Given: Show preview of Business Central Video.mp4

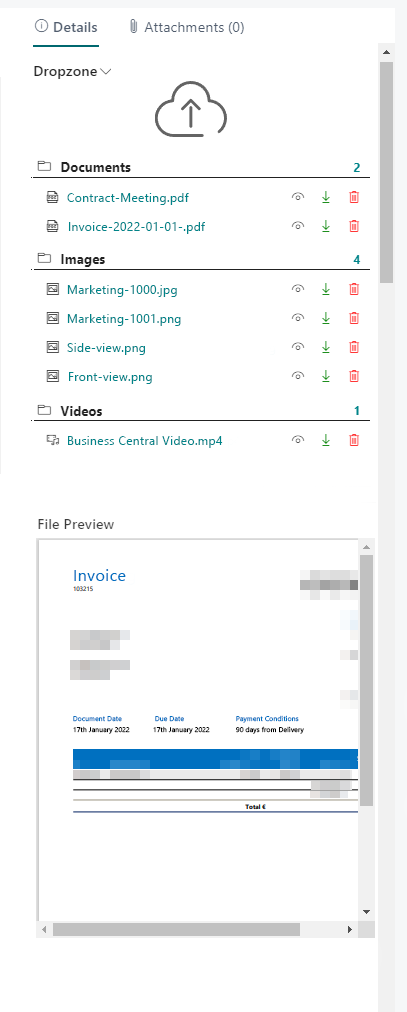Looking at the screenshot, I should pyautogui.click(x=297, y=440).
